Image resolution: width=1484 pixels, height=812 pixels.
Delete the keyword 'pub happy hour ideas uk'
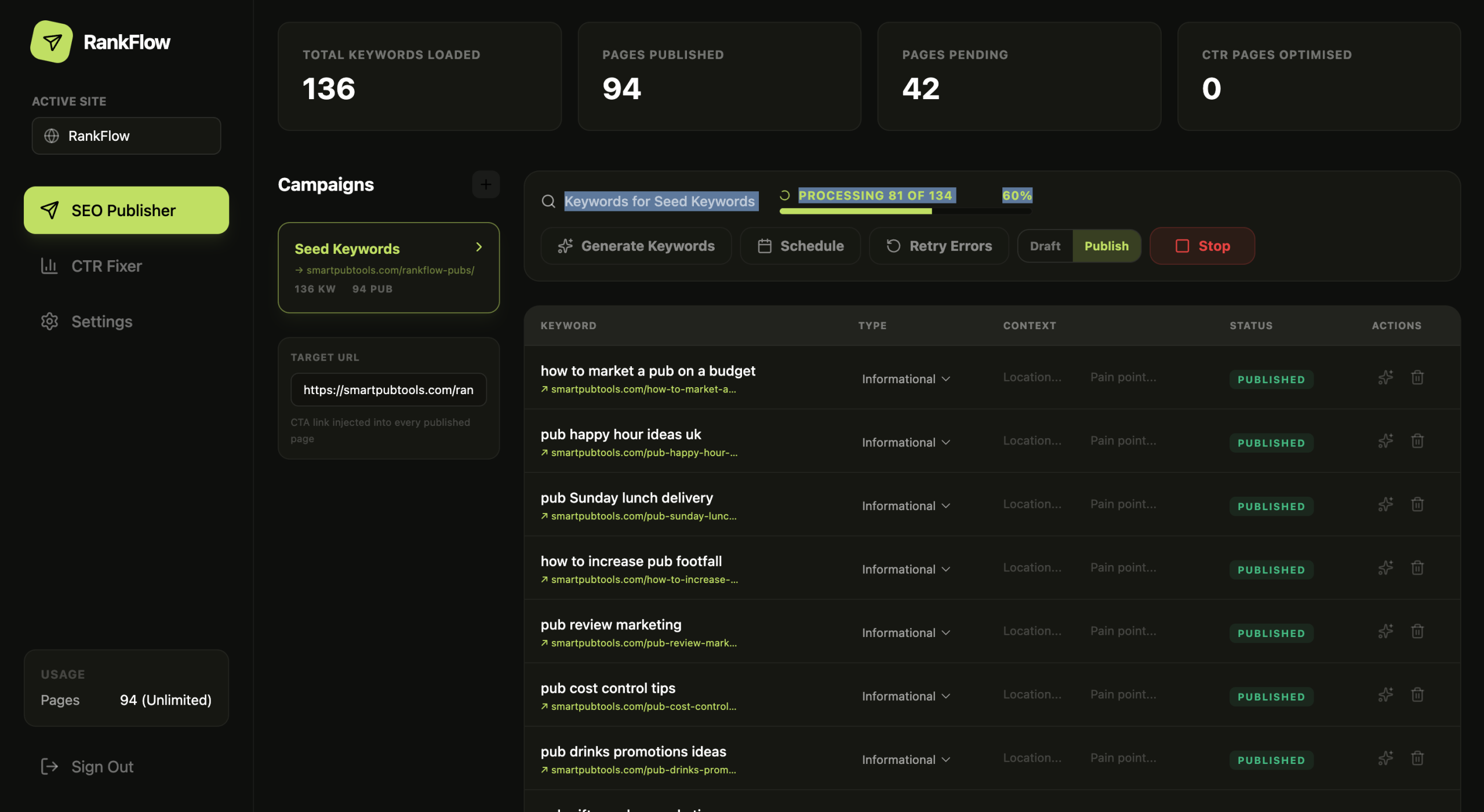click(x=1417, y=441)
